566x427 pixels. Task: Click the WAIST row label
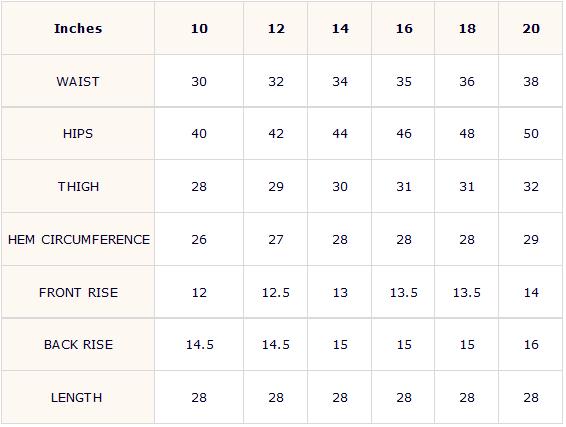click(x=78, y=81)
